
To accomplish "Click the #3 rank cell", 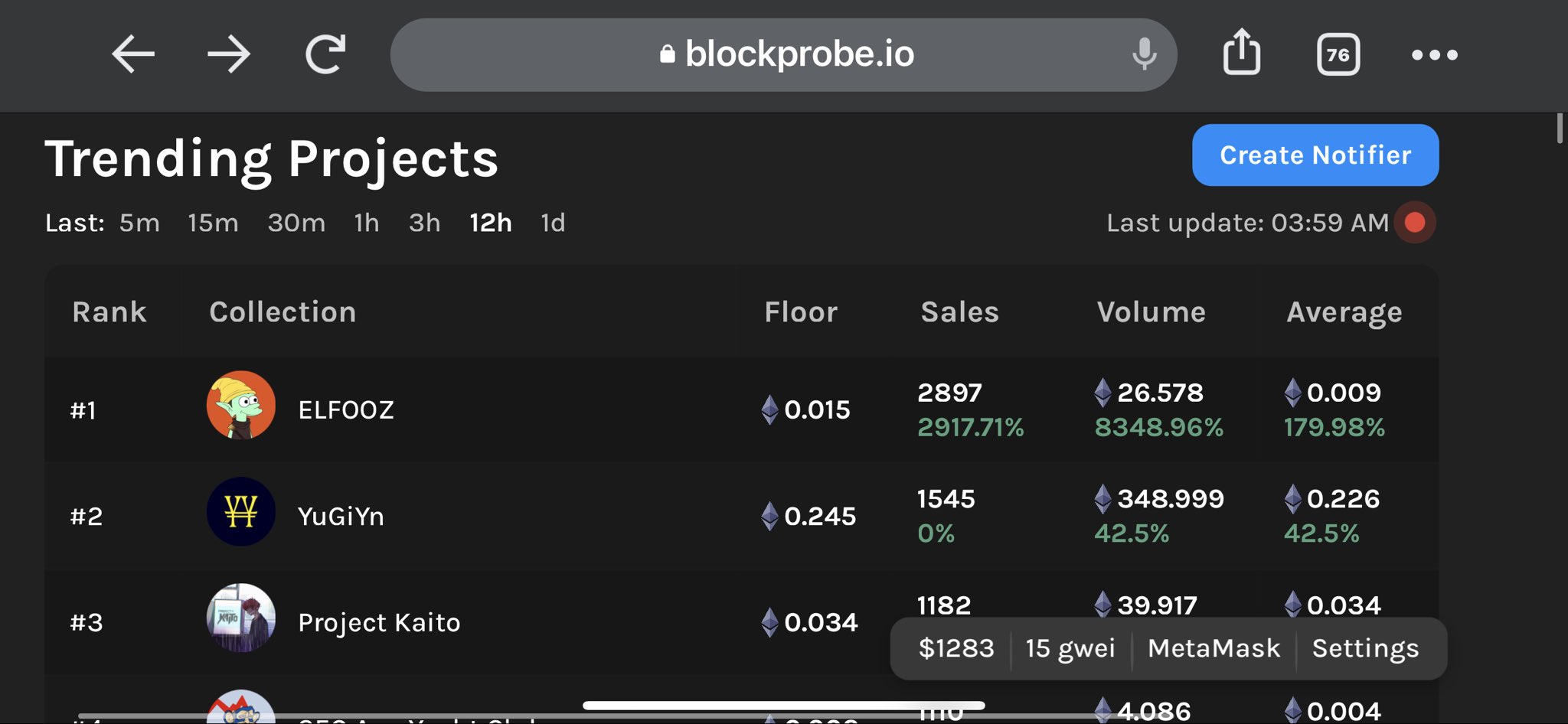I will (86, 623).
